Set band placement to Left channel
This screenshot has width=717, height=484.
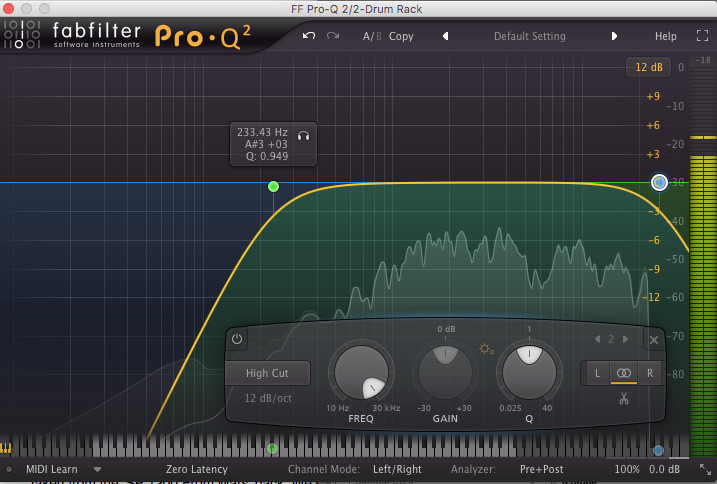click(x=597, y=373)
